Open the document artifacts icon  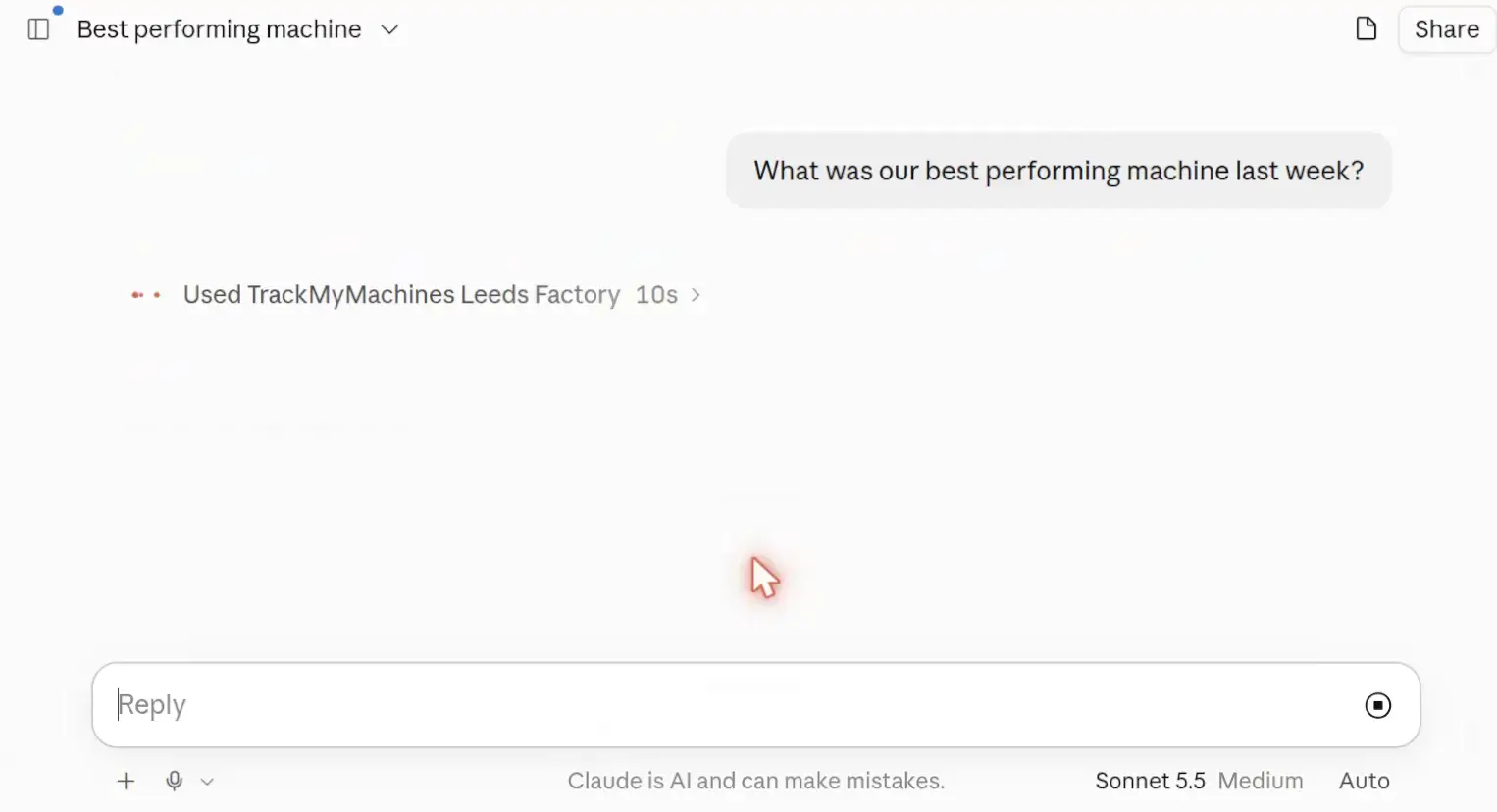[1366, 29]
